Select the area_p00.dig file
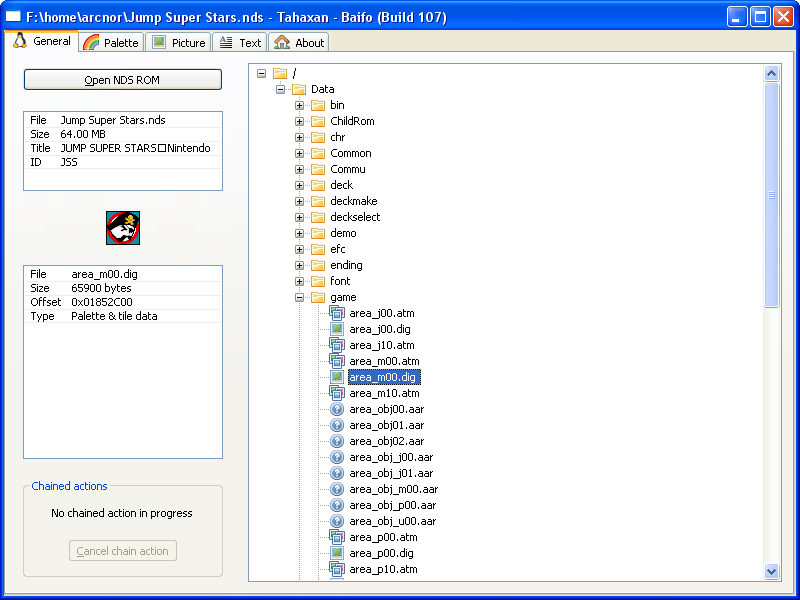800x600 pixels. pos(381,553)
